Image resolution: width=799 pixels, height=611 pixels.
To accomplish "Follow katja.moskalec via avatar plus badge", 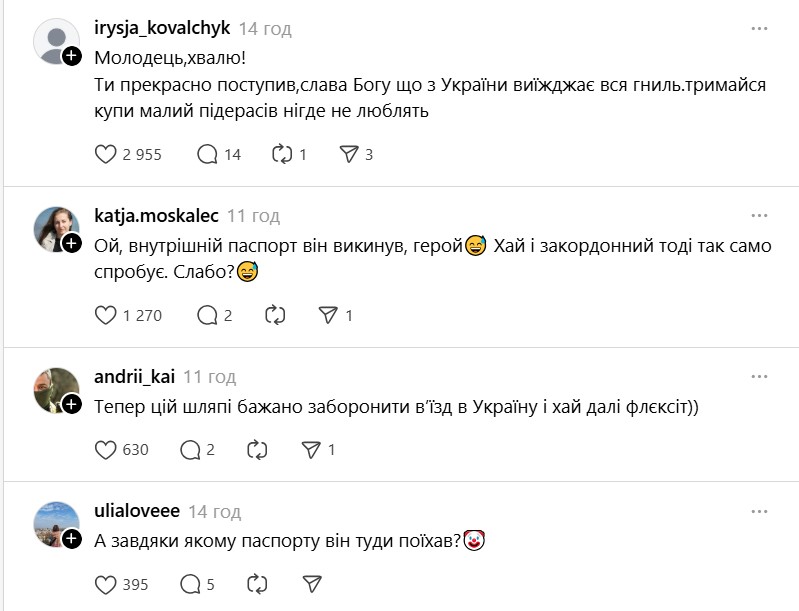I will pos(72,243).
